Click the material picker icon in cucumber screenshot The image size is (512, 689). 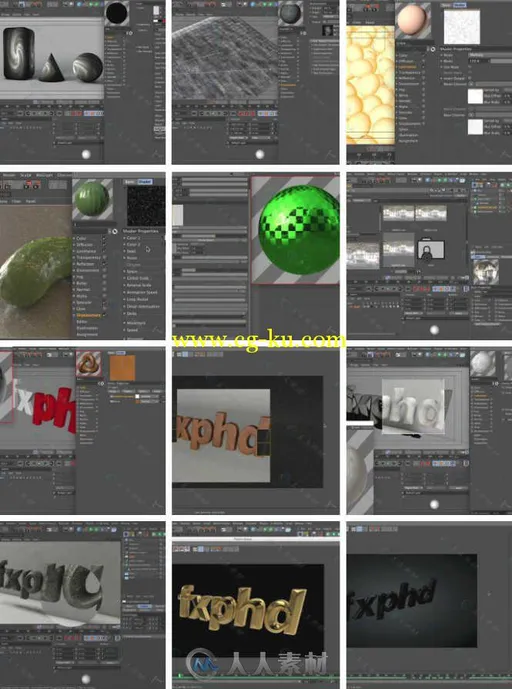[x=114, y=232]
